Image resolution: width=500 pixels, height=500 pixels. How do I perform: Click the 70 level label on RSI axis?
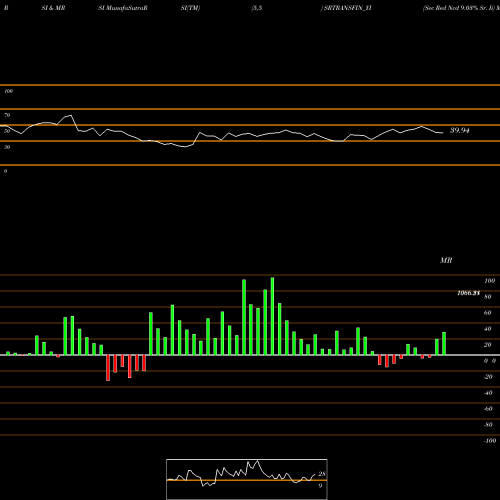click(7, 115)
